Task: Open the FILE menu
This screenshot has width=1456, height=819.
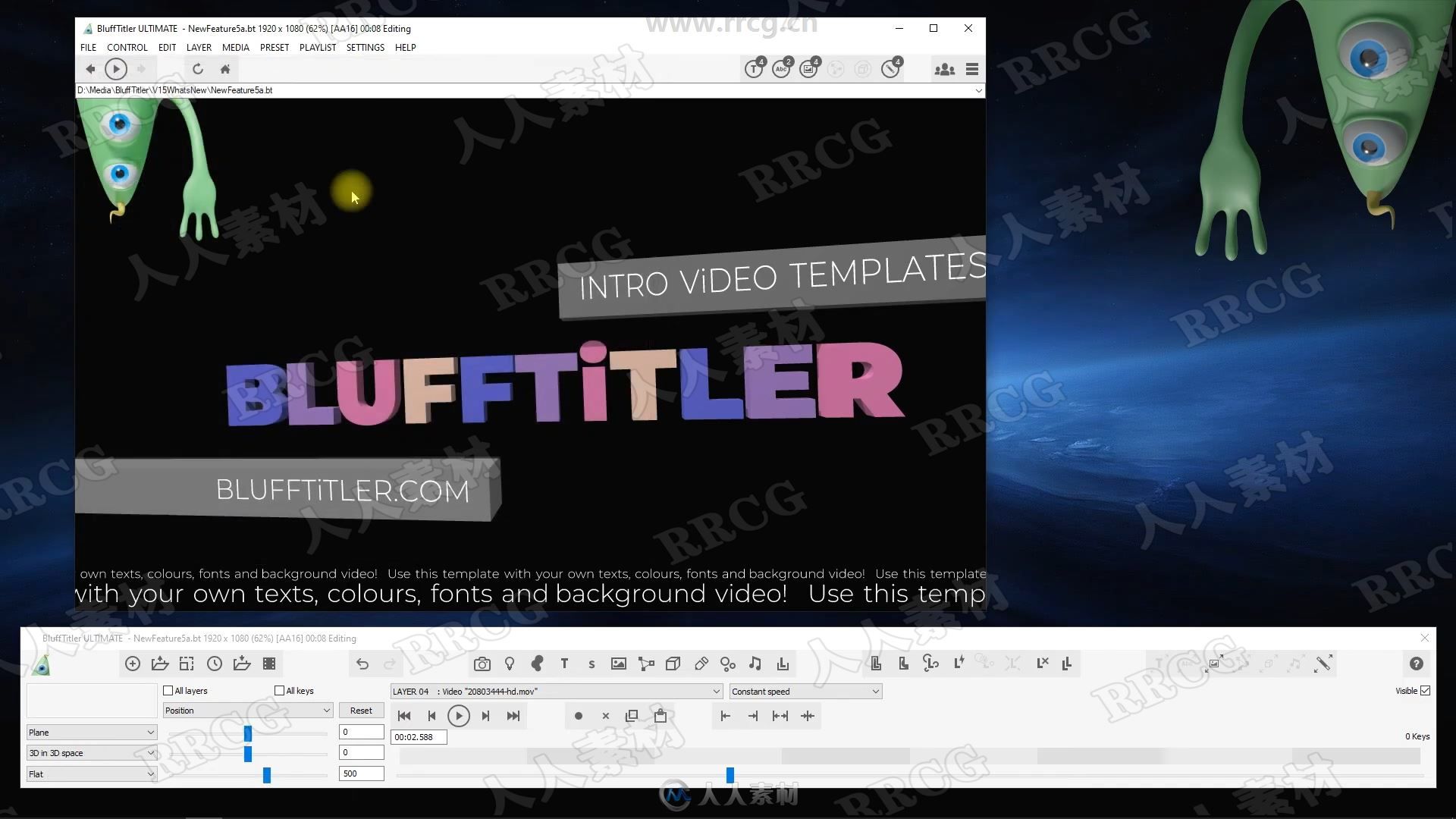Action: pos(89,47)
